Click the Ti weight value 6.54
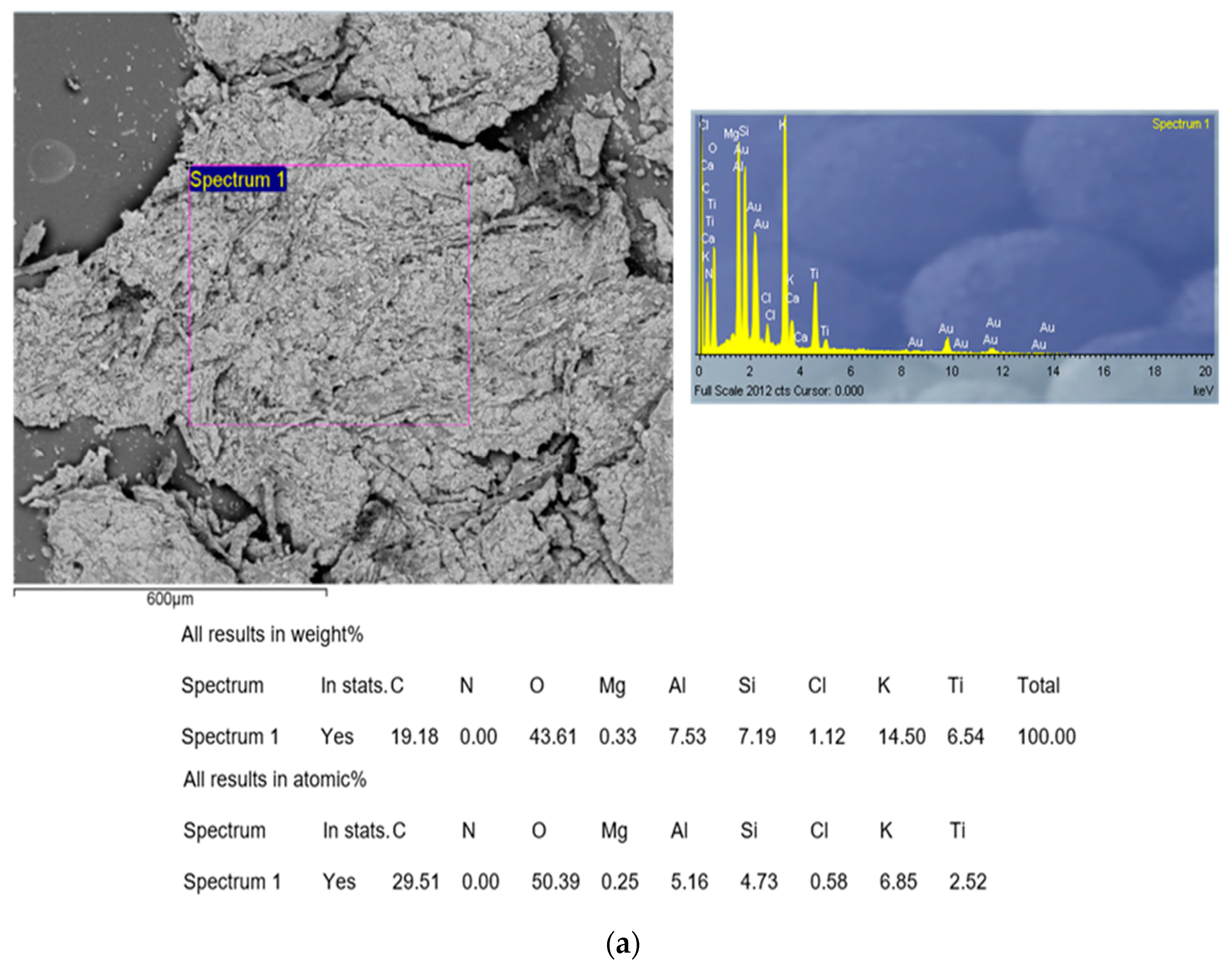The image size is (1232, 968). [965, 737]
